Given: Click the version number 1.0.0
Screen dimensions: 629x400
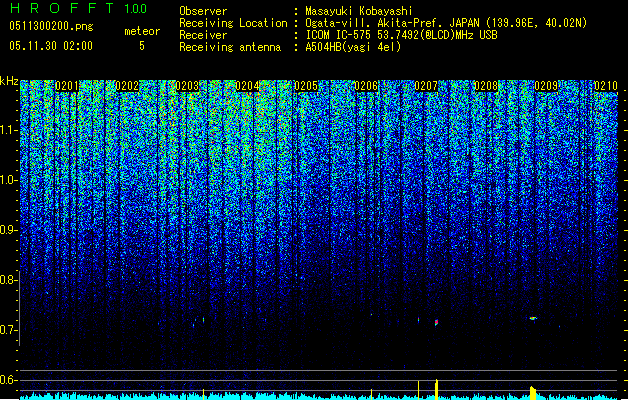Looking at the screenshot, I should coord(135,8).
